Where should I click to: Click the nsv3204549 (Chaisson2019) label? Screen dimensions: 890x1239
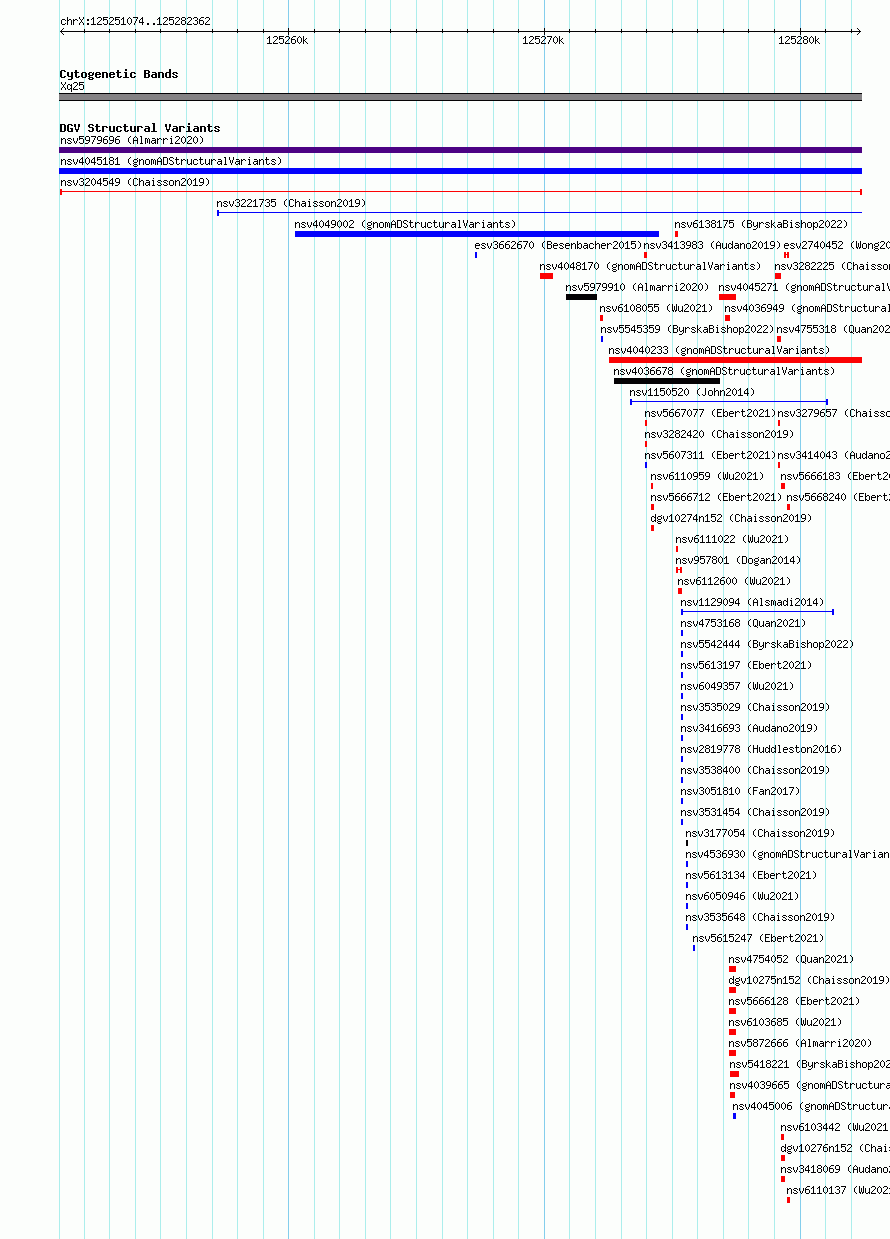(x=135, y=182)
